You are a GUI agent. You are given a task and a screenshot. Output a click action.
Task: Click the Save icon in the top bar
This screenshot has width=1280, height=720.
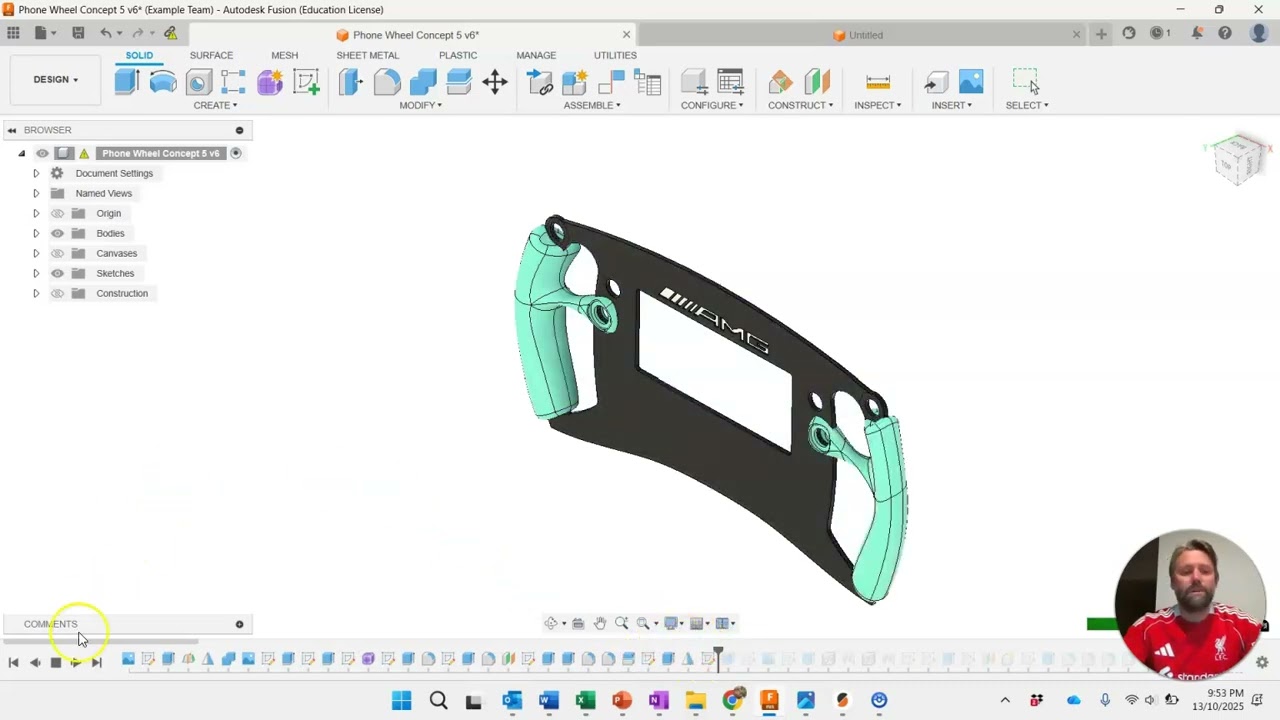coord(78,33)
